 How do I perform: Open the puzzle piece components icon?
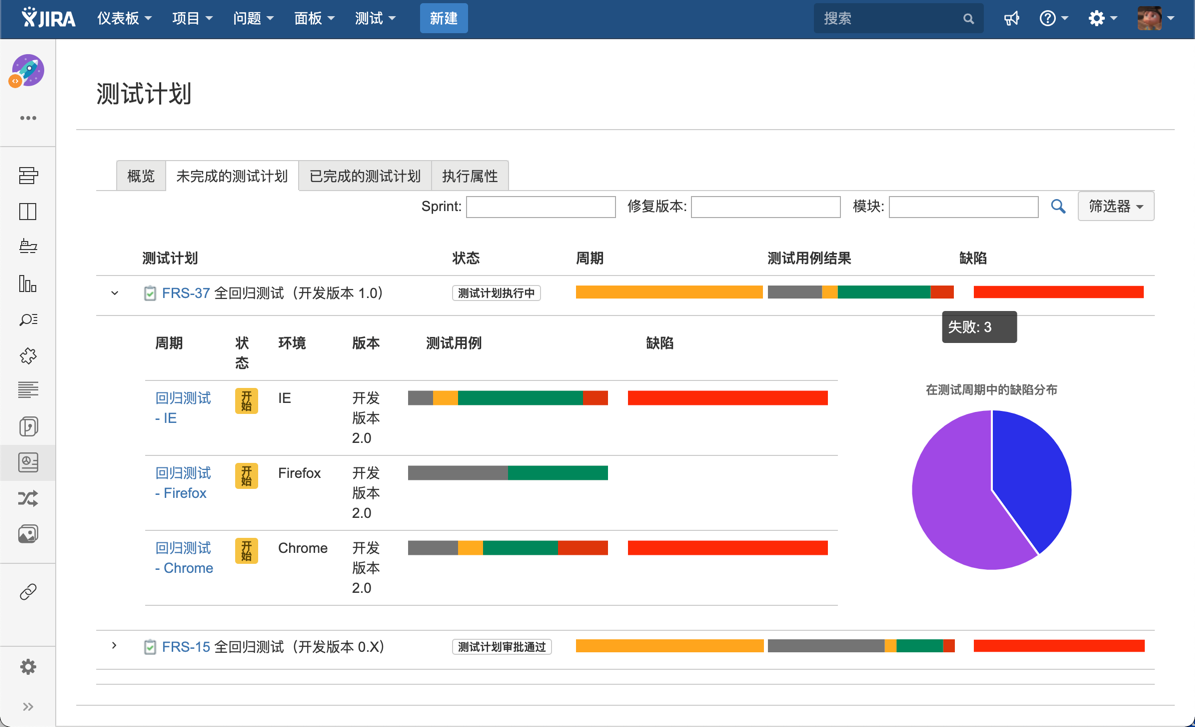tap(28, 356)
